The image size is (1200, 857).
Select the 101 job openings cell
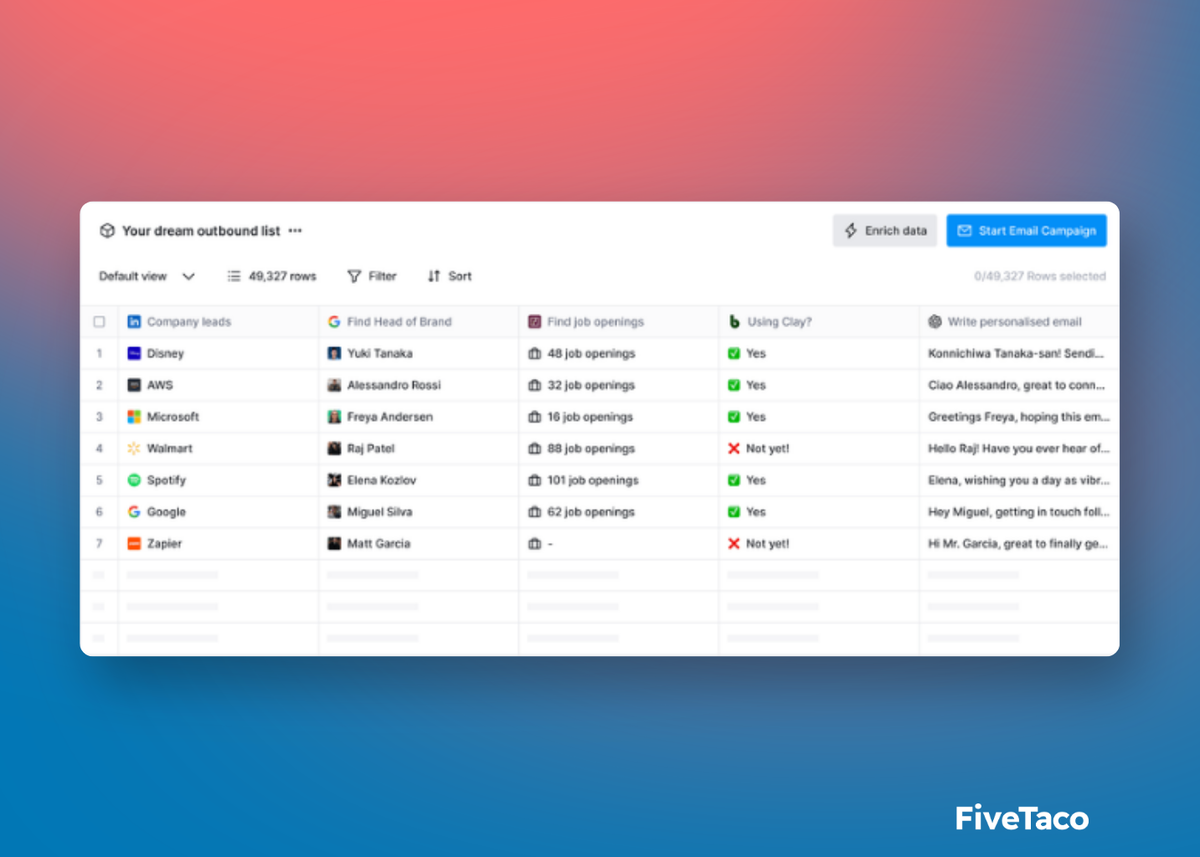click(619, 480)
